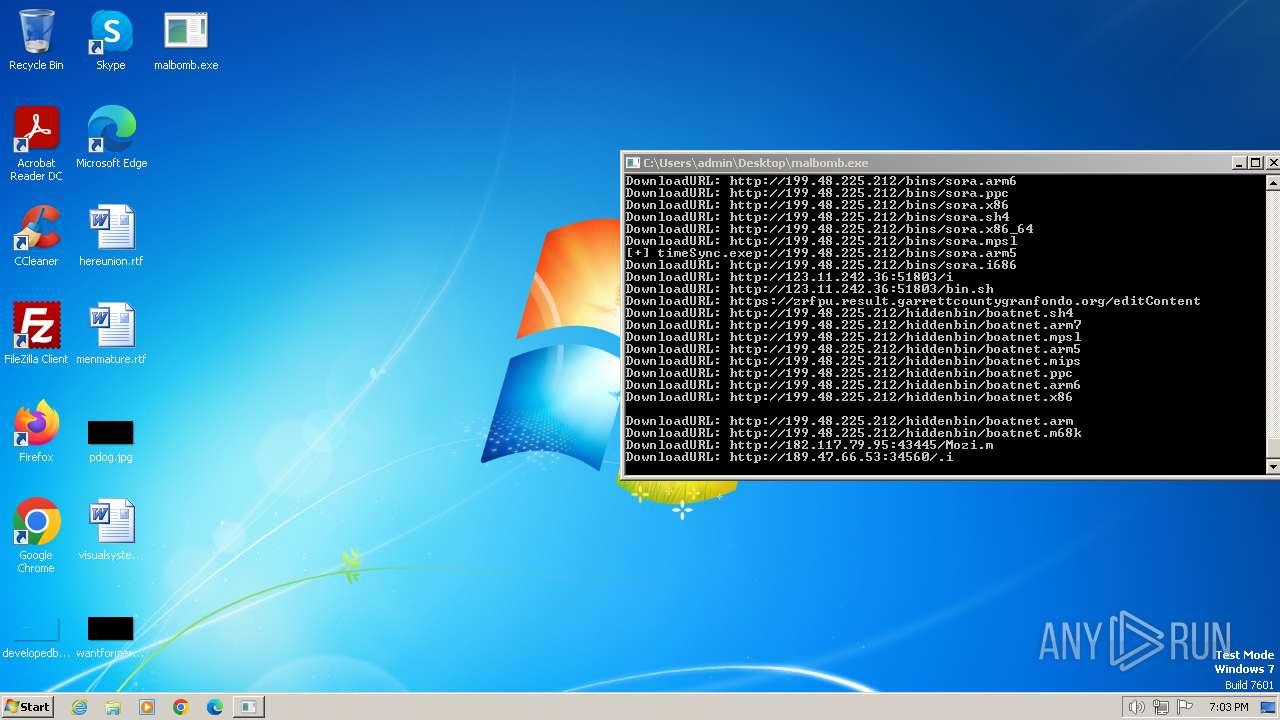
Task: Click the timeSync.exe console line
Action: pos(821,253)
